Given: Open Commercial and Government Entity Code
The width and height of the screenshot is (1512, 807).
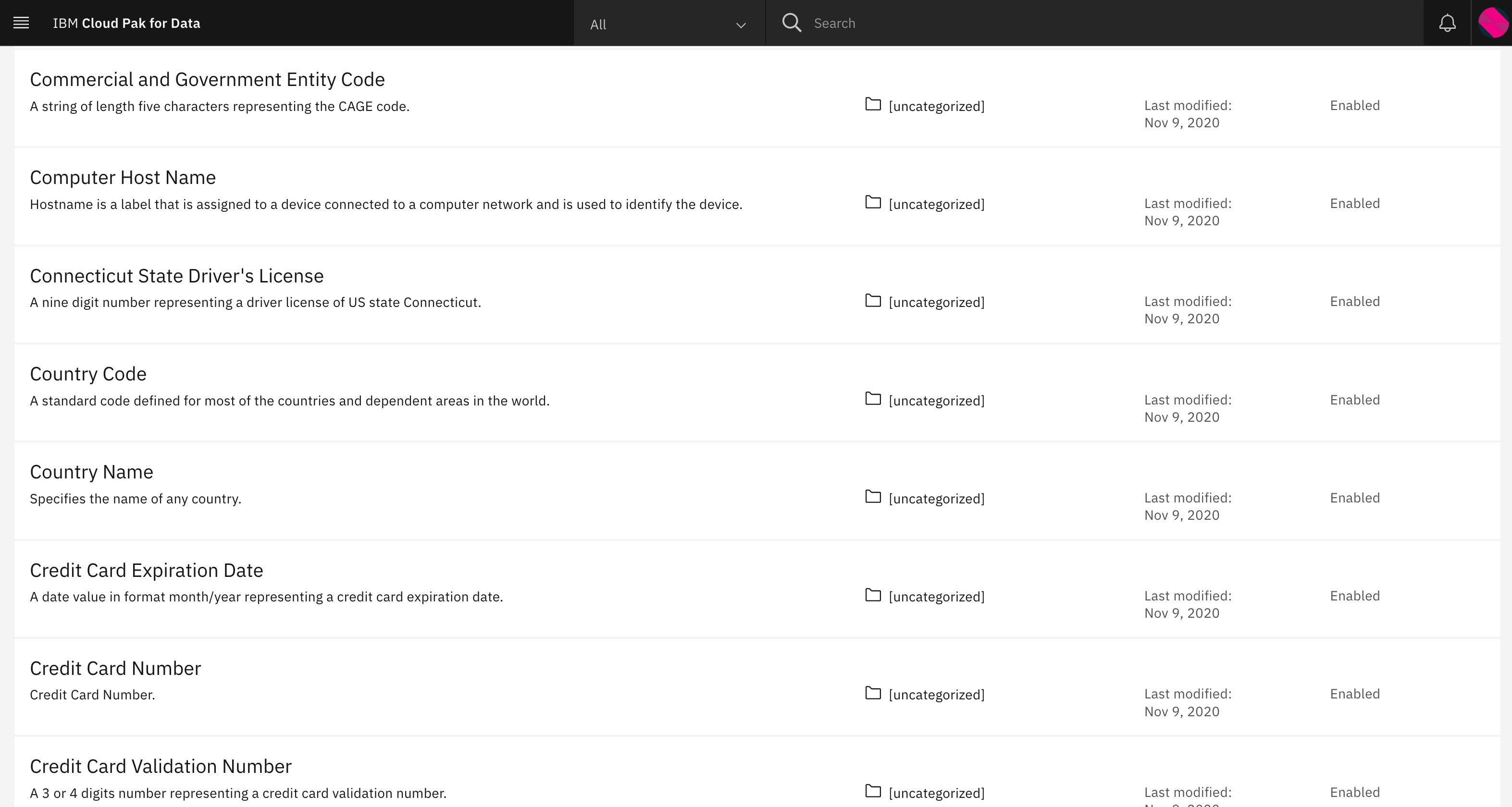Looking at the screenshot, I should (207, 79).
